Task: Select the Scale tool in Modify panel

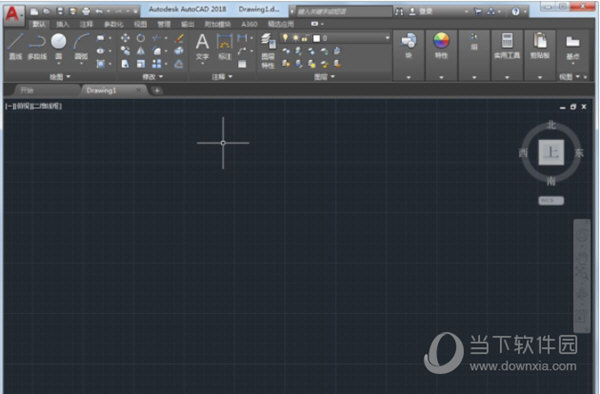Action: (141, 63)
